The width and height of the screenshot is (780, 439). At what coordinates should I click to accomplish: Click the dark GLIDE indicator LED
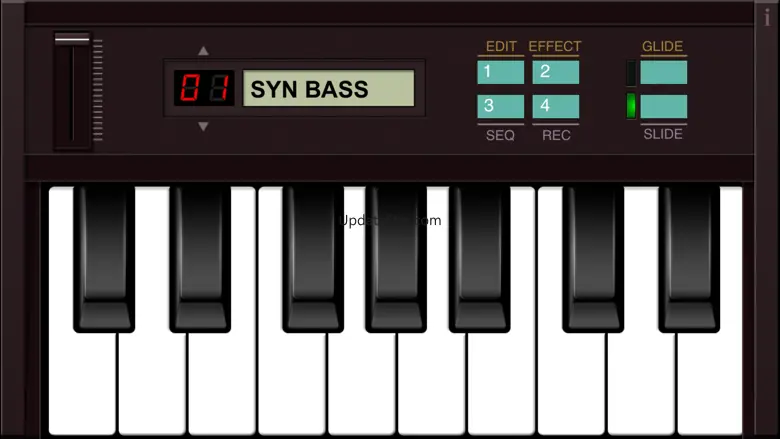coord(631,73)
